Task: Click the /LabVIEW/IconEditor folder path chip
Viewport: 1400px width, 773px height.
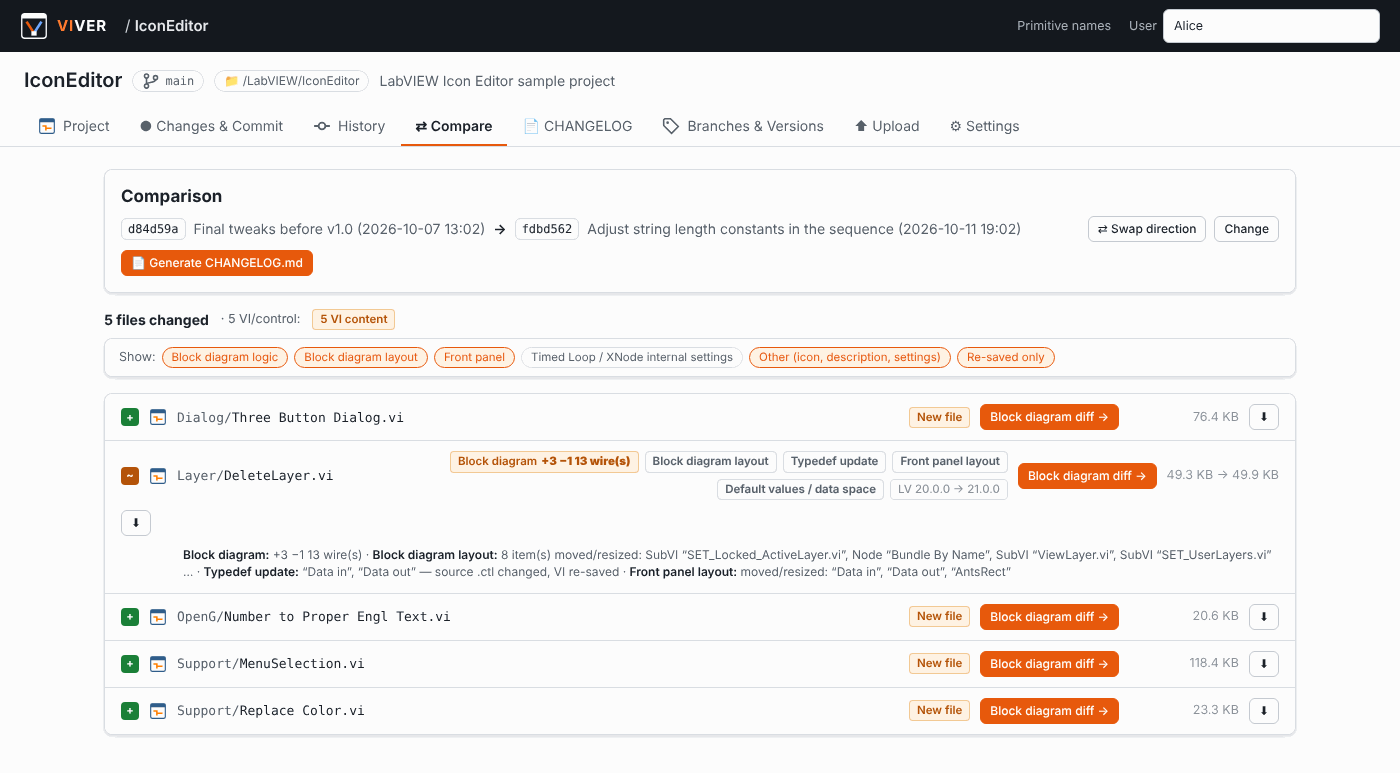Action: (x=292, y=81)
